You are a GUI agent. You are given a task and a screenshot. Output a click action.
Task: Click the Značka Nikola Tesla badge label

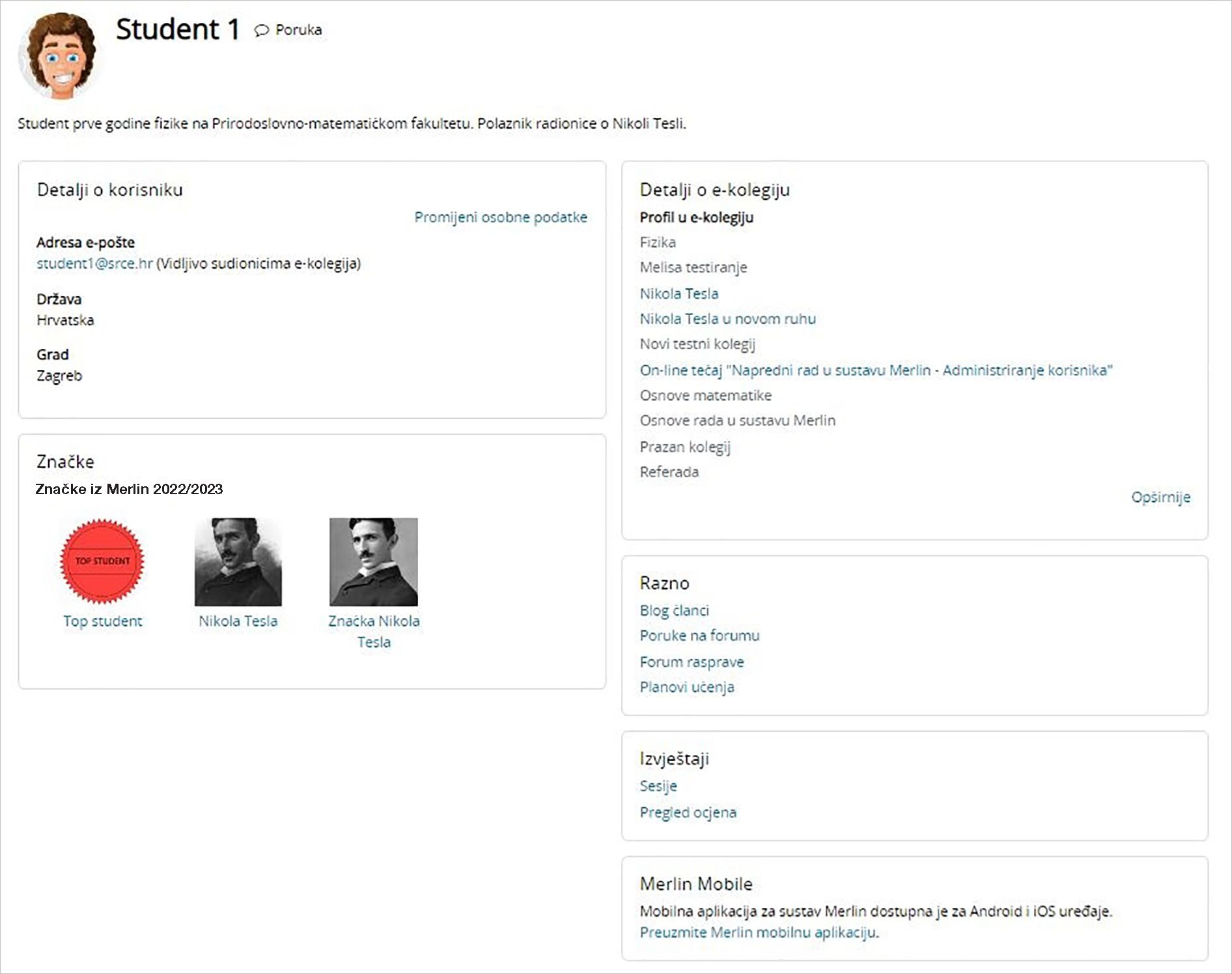373,631
